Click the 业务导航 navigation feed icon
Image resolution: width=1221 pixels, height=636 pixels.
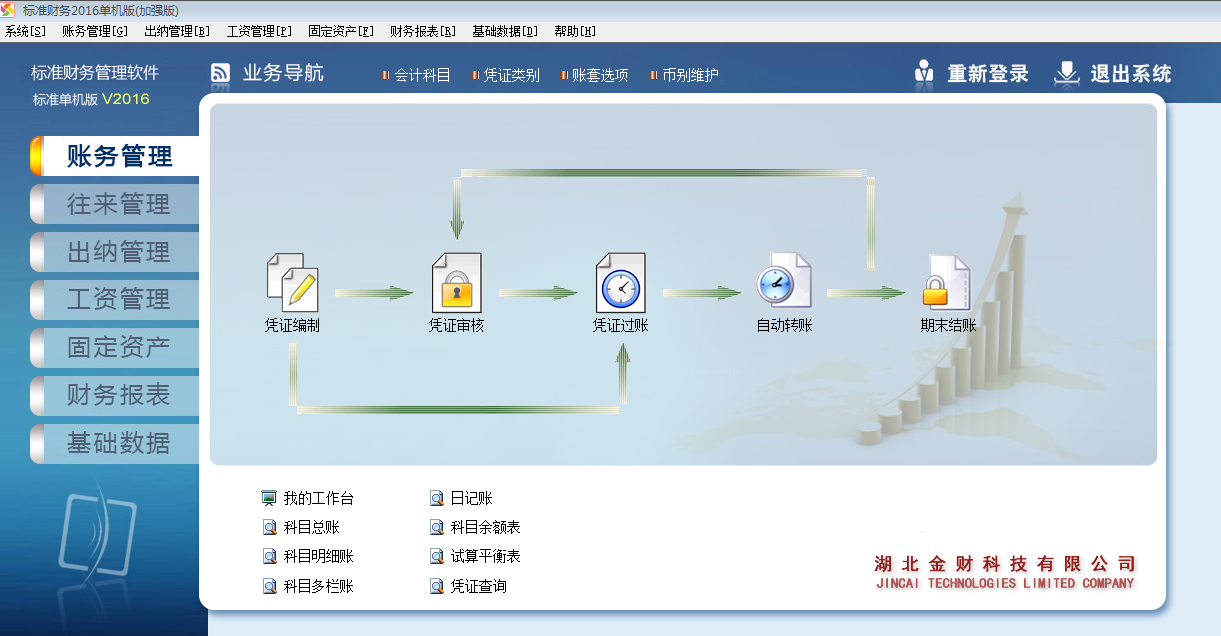click(x=221, y=74)
